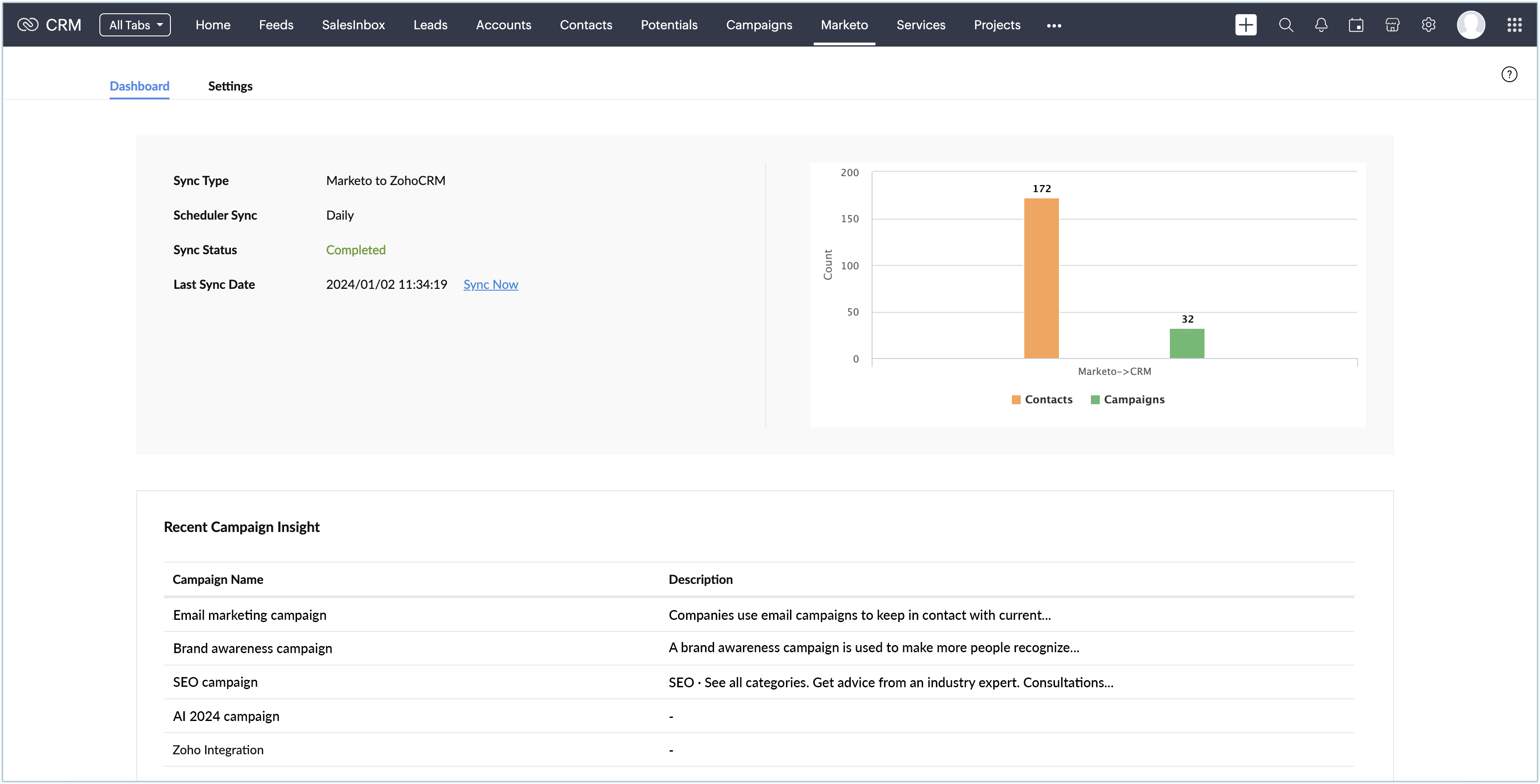Viewport: 1540px width, 784px height.
Task: Open the Campaigns module tab
Action: (758, 25)
